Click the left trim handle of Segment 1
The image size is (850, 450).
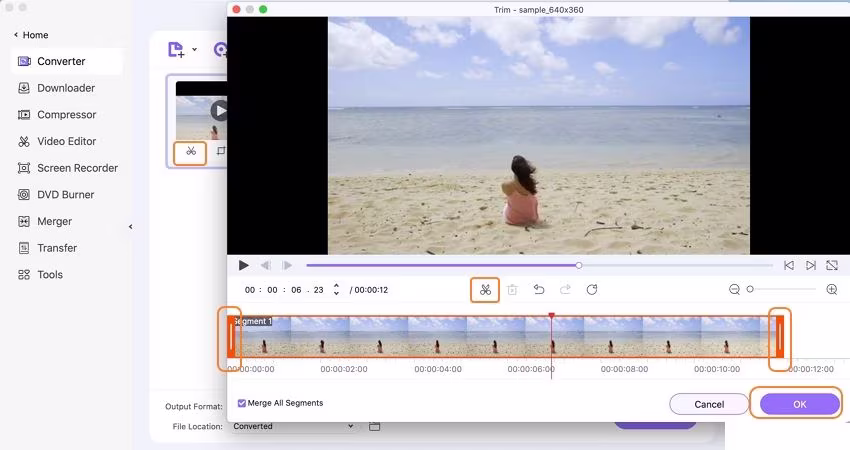pos(231,337)
